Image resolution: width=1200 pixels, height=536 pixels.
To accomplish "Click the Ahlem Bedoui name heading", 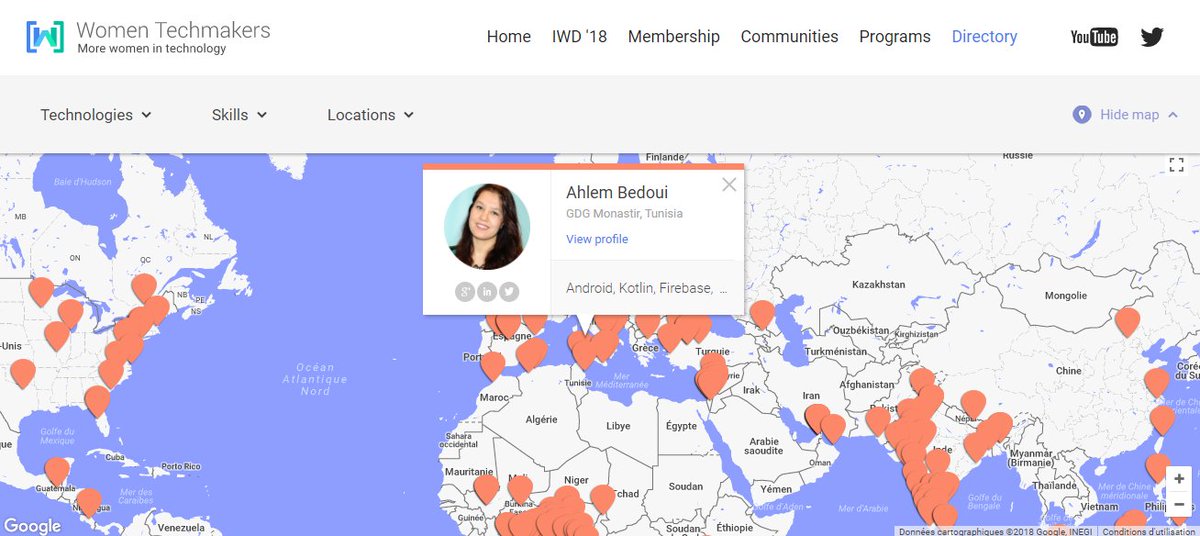I will [x=617, y=192].
